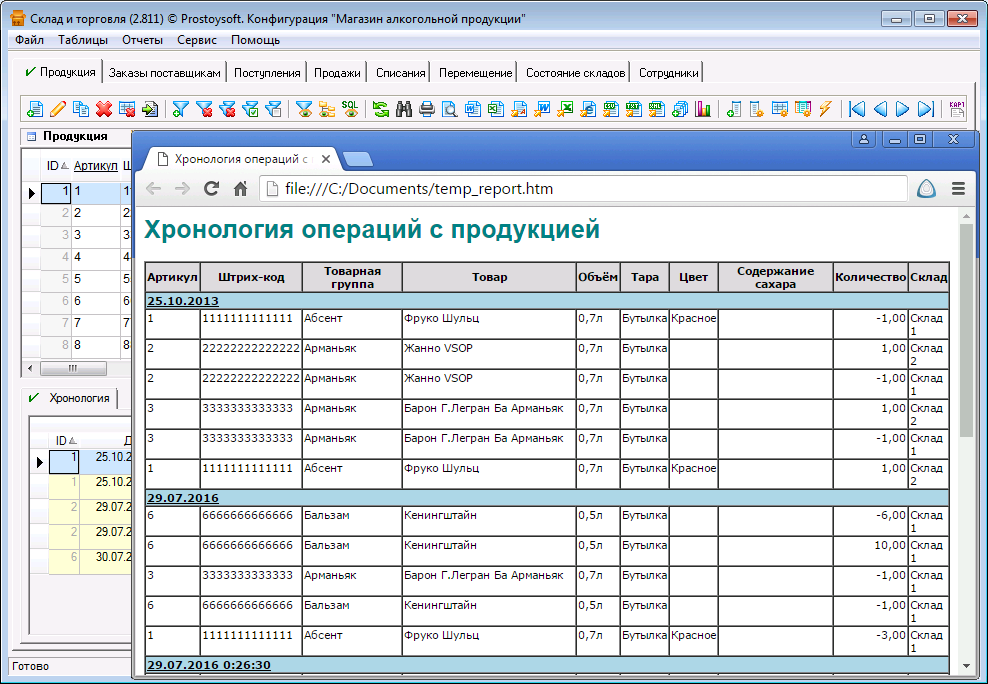Click the browser home icon
The width and height of the screenshot is (988, 684).
click(240, 188)
